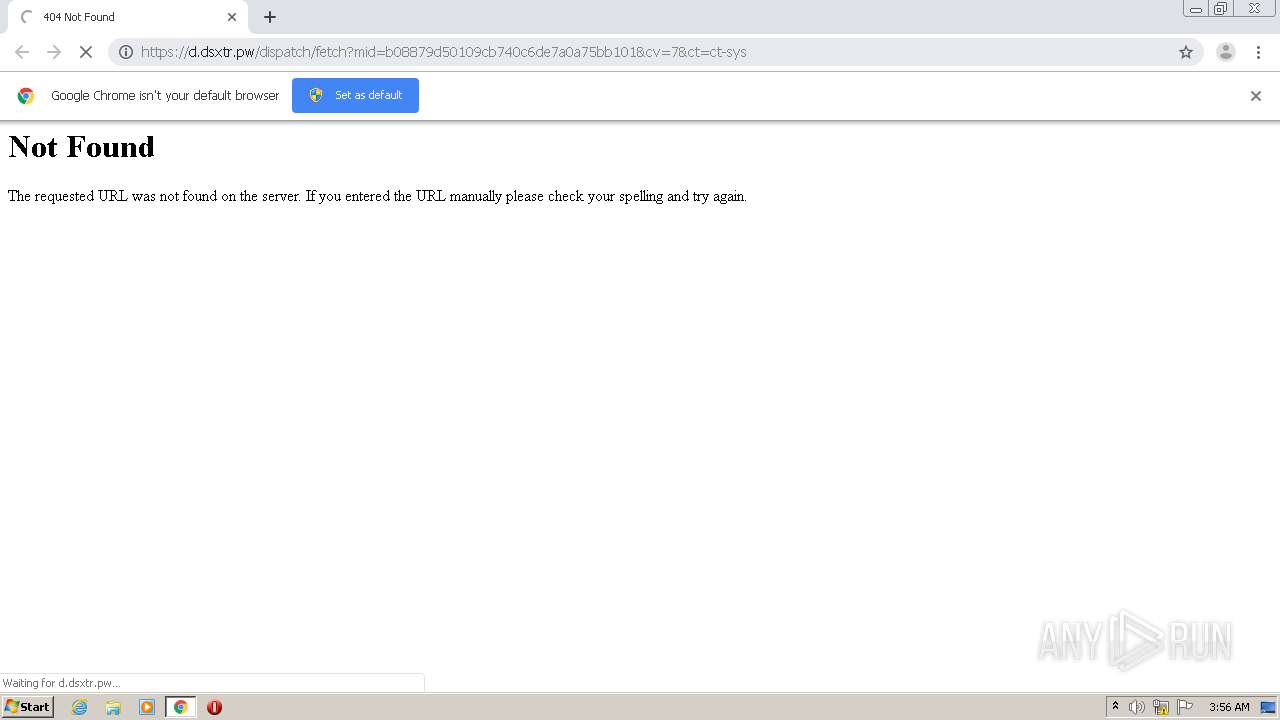
Task: Select the 404 Not Found tab
Action: tap(127, 17)
